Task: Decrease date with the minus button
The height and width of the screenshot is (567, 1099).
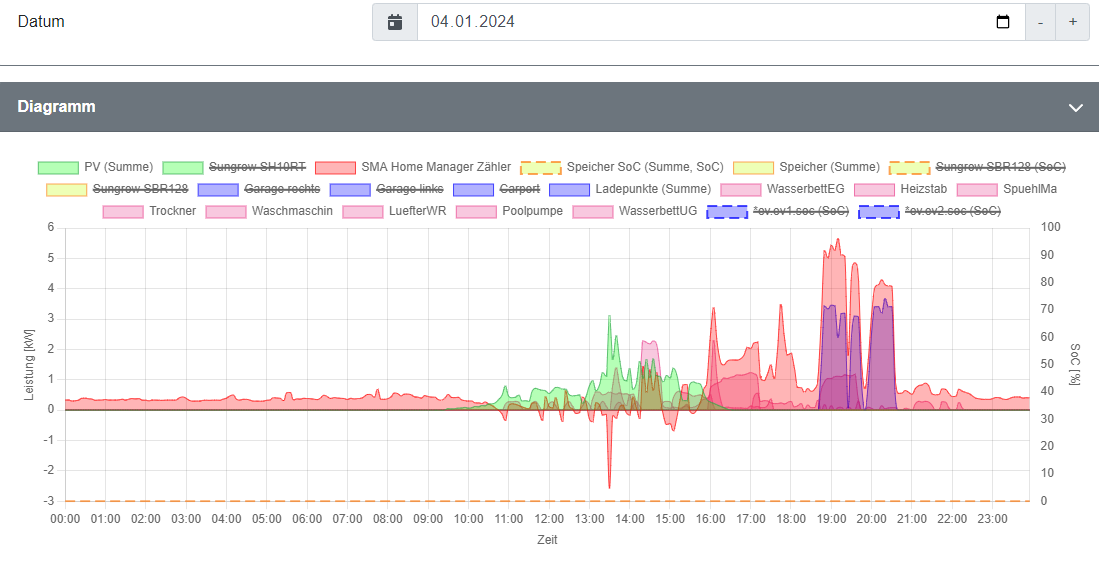Action: [x=1040, y=22]
